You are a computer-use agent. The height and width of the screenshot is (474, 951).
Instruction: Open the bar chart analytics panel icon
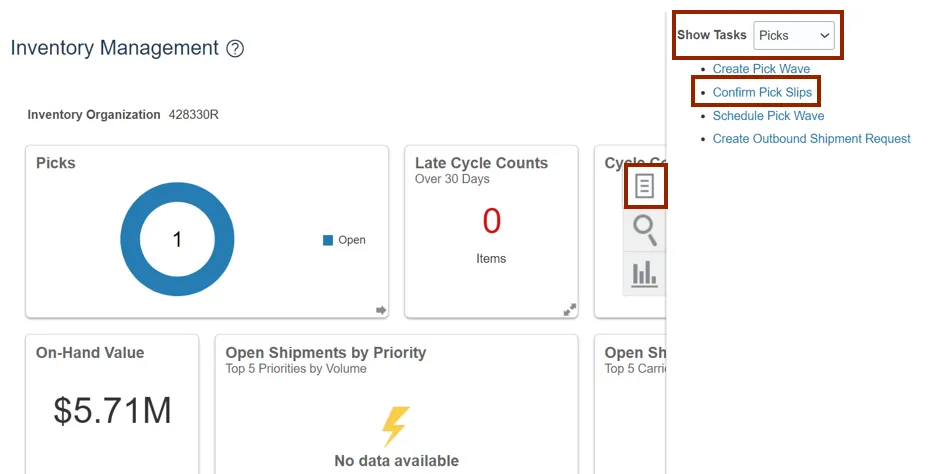(x=645, y=273)
